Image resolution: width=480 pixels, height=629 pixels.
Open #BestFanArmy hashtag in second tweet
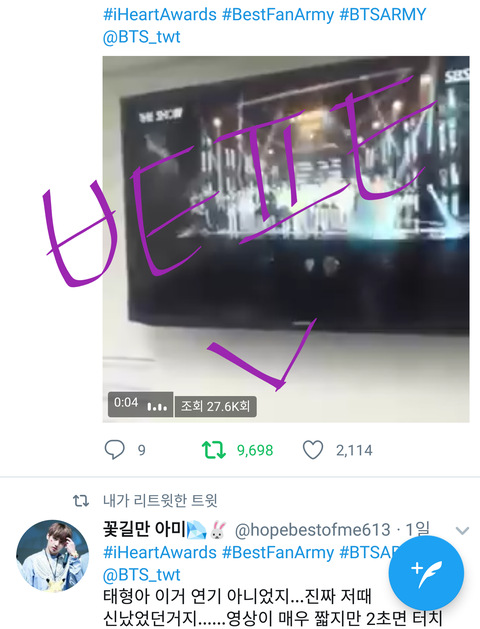tap(278, 552)
